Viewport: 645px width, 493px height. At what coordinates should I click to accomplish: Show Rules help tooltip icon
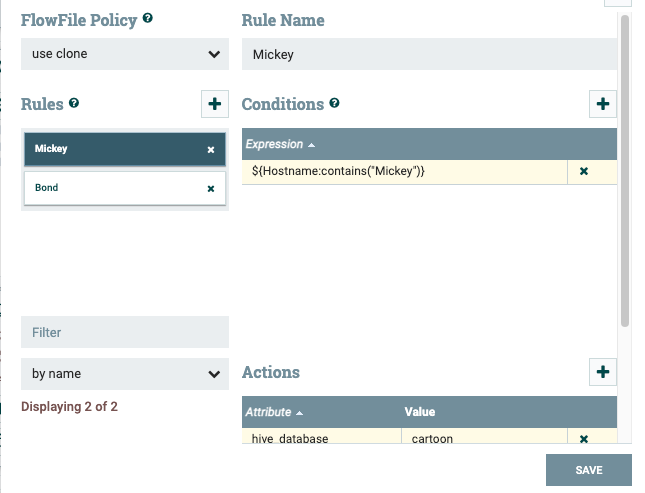[x=74, y=103]
